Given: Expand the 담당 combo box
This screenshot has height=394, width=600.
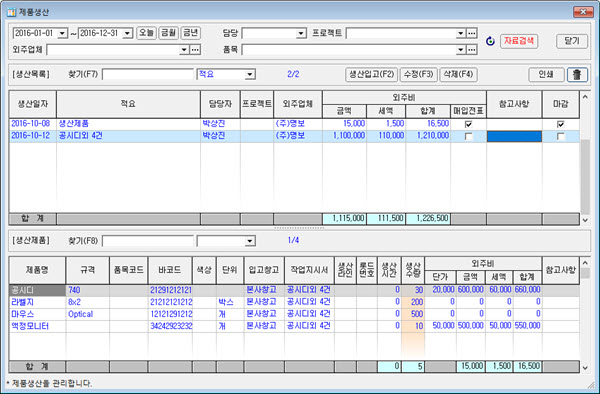Looking at the screenshot, I should point(301,33).
